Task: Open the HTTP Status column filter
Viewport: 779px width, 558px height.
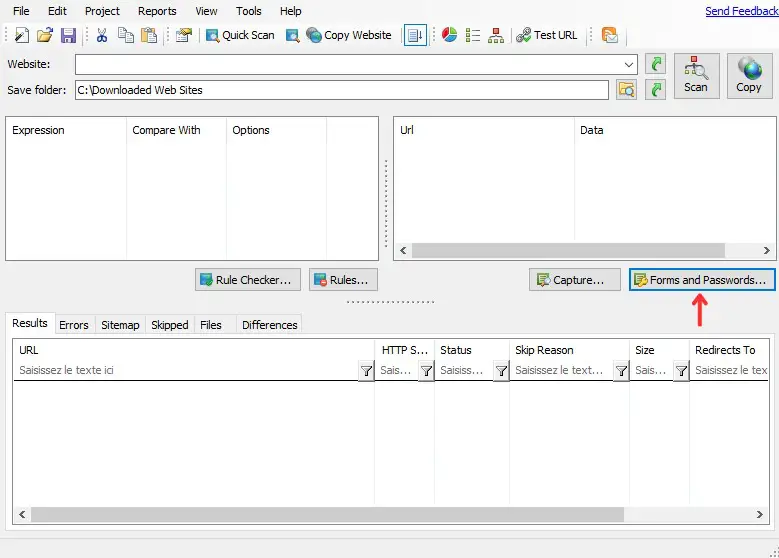Action: pyautogui.click(x=426, y=371)
